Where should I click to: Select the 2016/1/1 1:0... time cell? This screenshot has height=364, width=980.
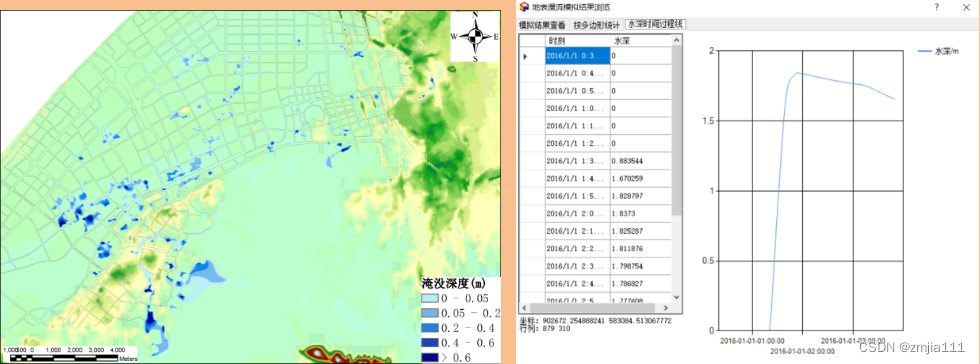click(578, 108)
